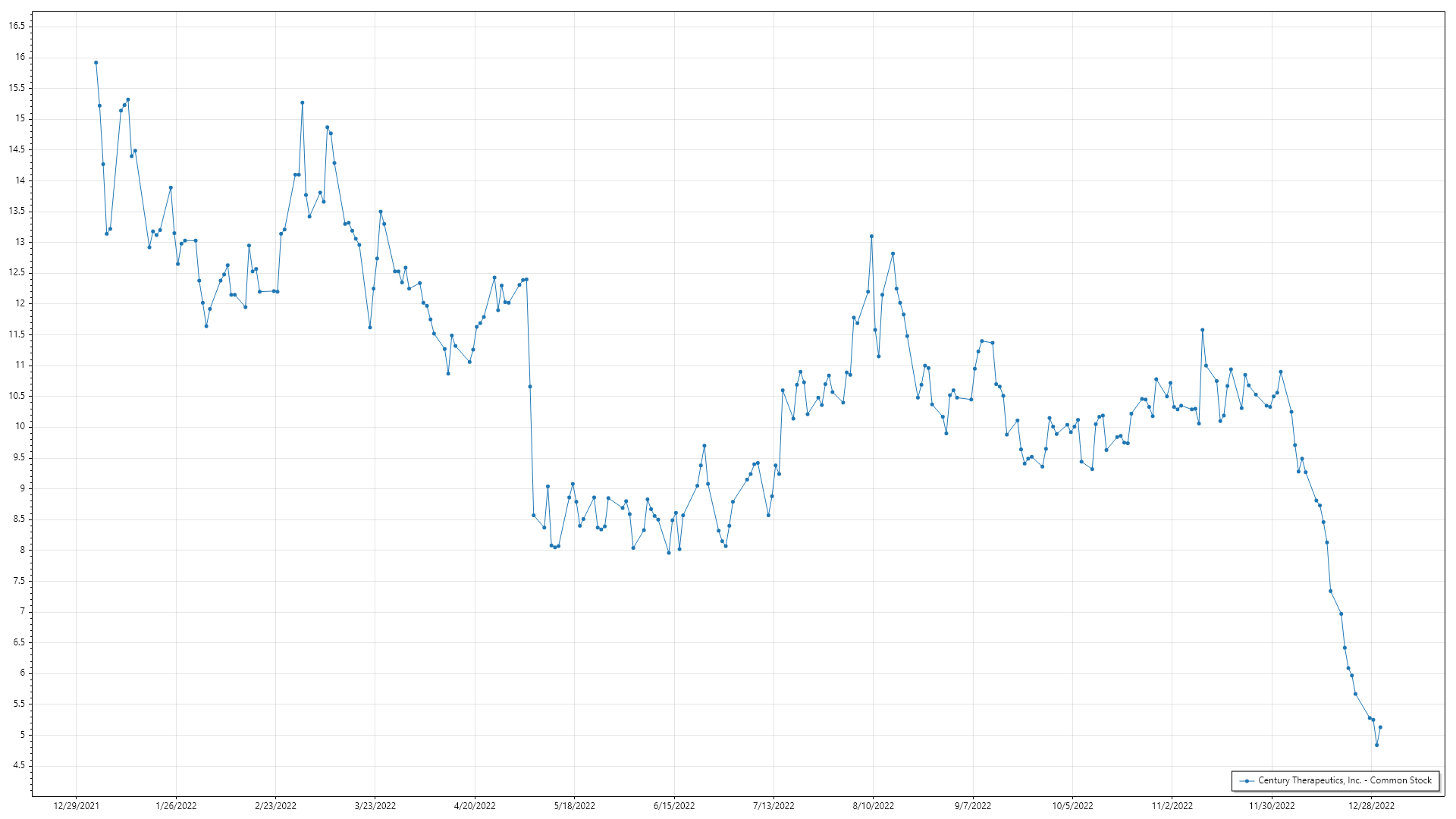Click the 16.5 y-axis value label
Image resolution: width=1456 pixels, height=819 pixels.
point(17,26)
